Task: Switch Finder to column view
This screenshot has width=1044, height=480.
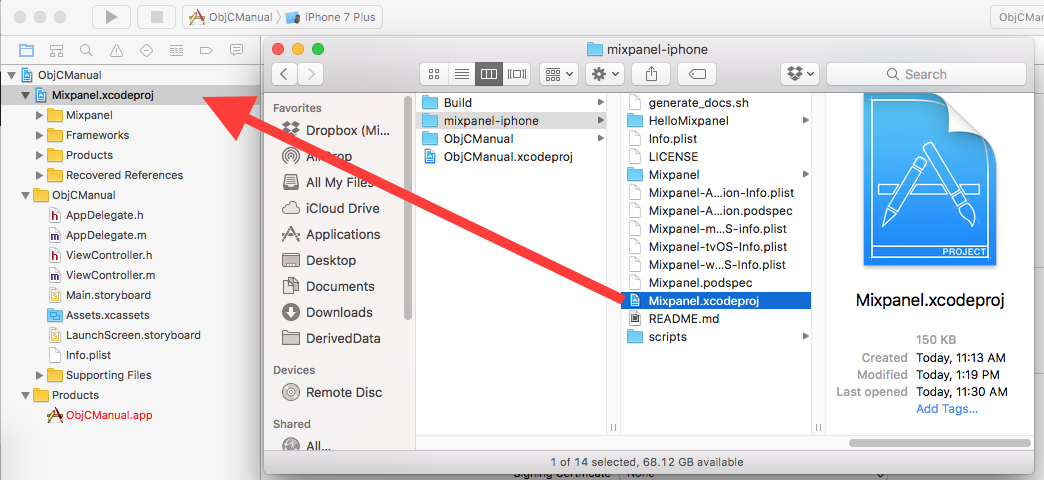Action: (x=489, y=74)
